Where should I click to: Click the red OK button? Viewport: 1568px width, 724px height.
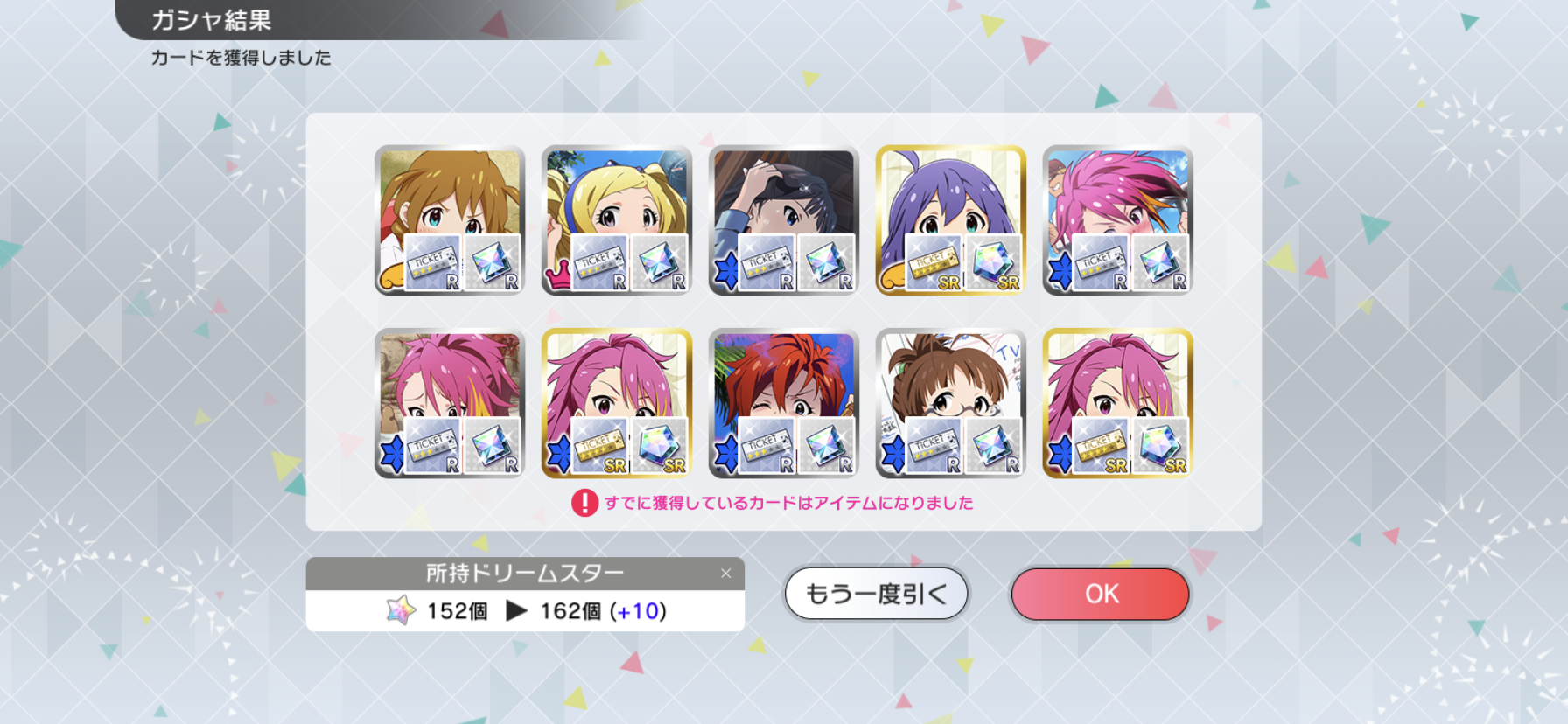[x=1100, y=594]
